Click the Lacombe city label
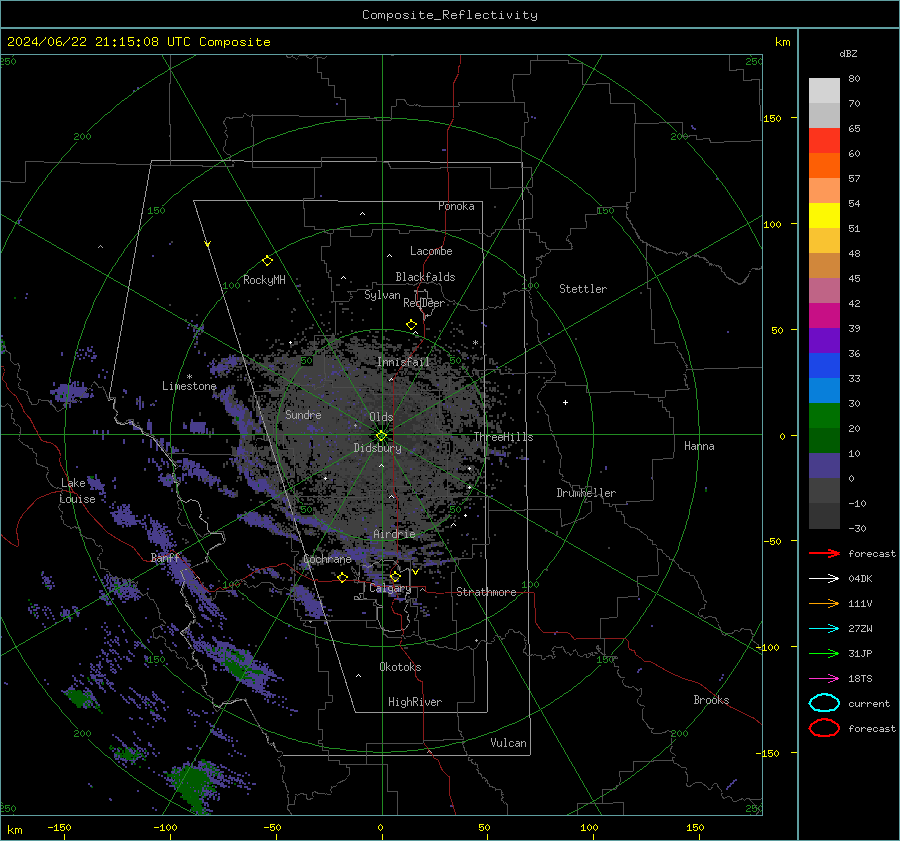Viewport: 900px width, 841px height. (431, 251)
